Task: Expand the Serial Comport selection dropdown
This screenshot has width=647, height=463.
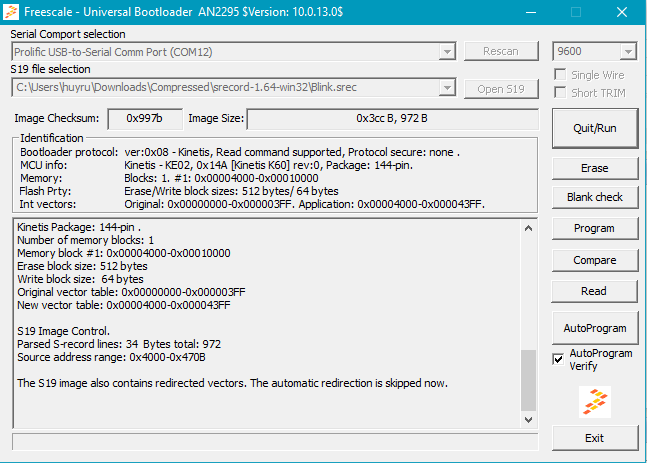Action: click(447, 52)
